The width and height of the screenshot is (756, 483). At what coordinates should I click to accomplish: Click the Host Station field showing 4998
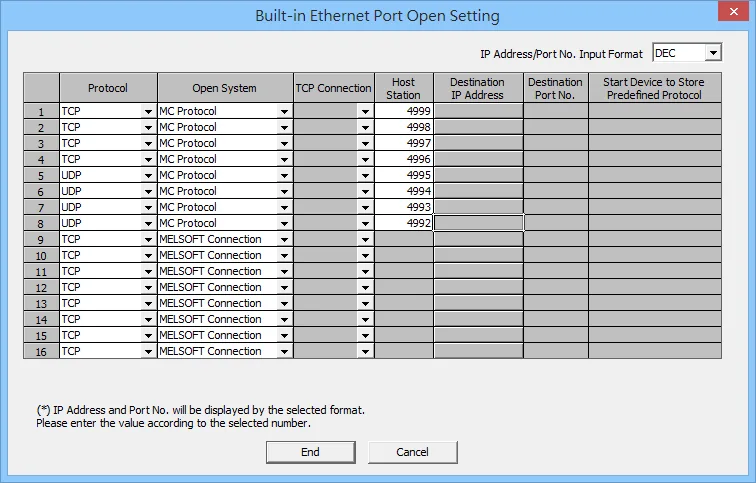point(404,127)
